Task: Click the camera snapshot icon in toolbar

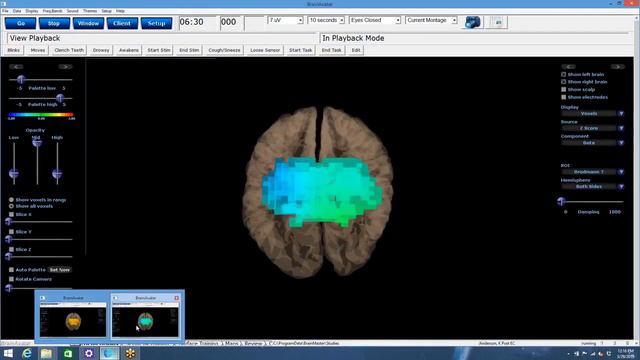Action: pyautogui.click(x=472, y=22)
